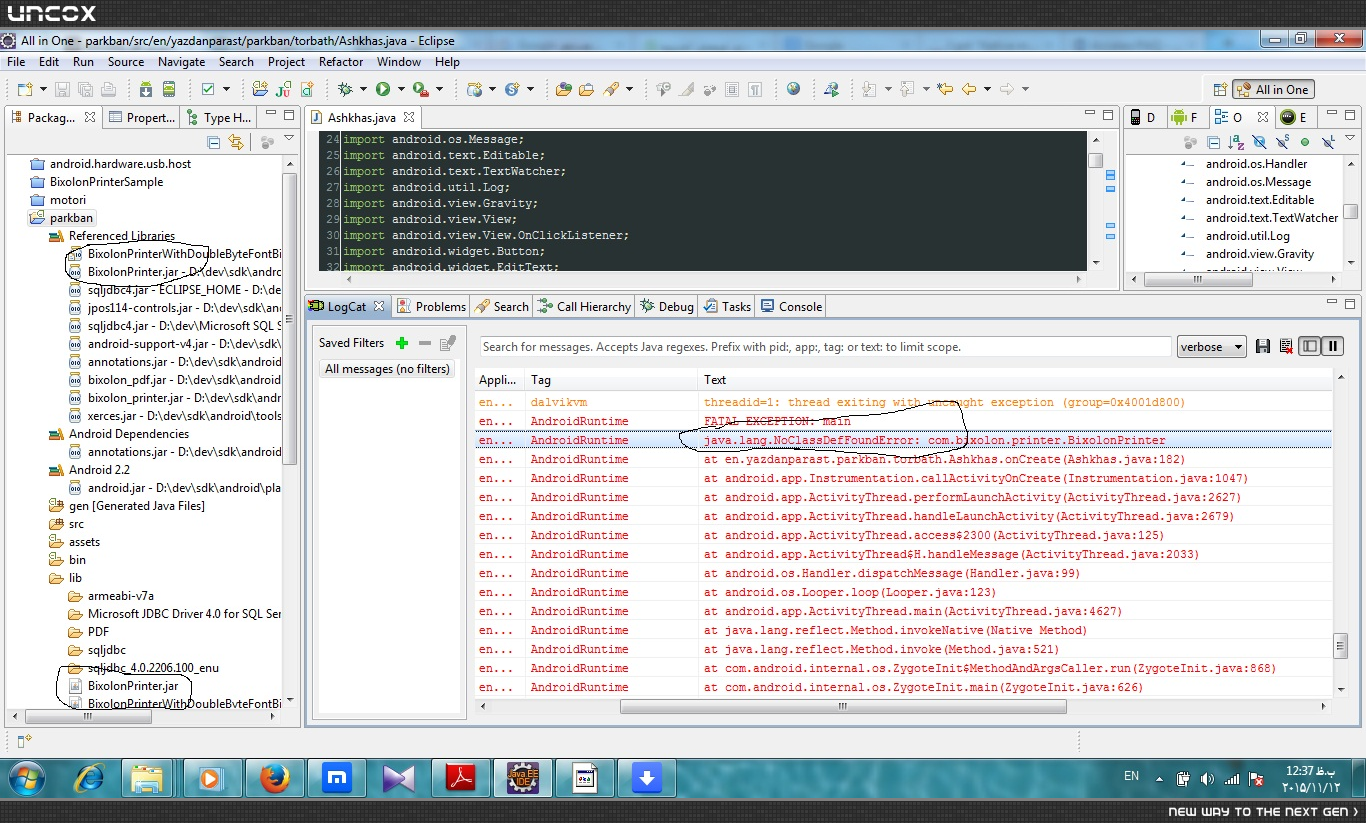Open the Android SDK Manager toolbar icon
Image resolution: width=1366 pixels, height=823 pixels.
pyautogui.click(x=146, y=89)
